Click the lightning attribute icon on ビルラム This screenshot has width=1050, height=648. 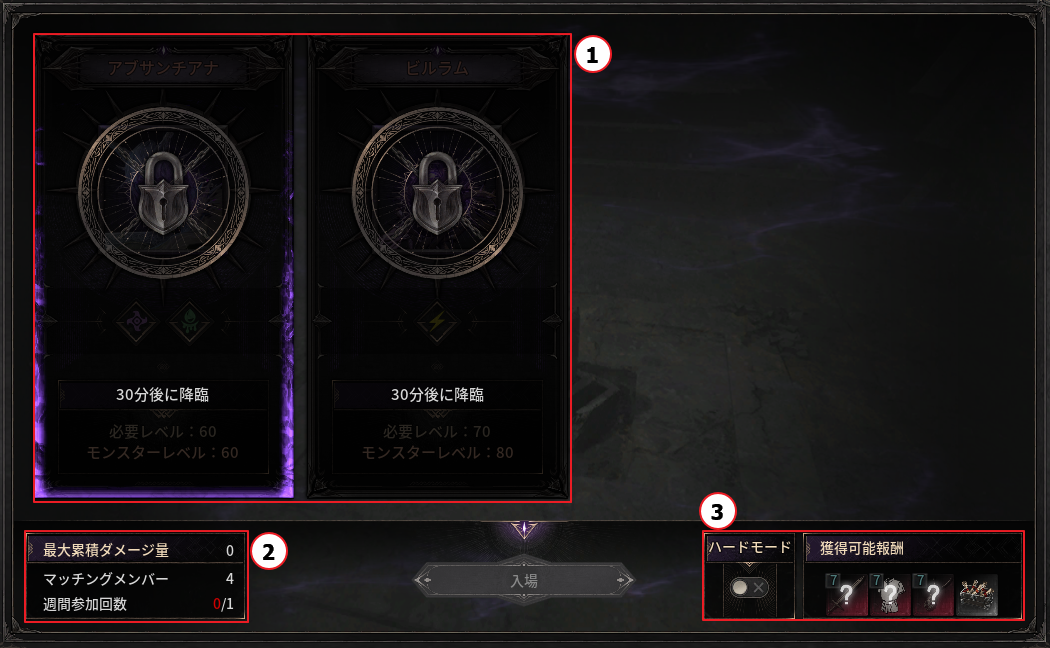click(x=437, y=322)
